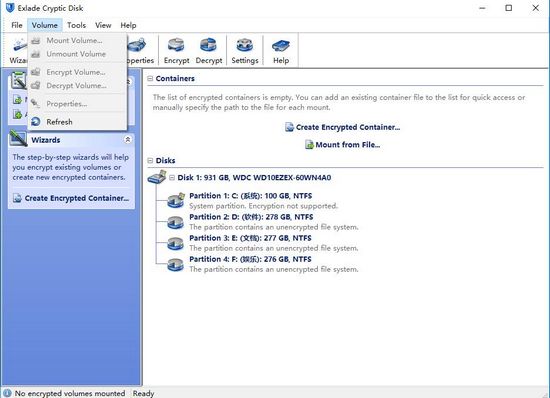Select the Disk 1 drive icon
This screenshot has width=550, height=398.
(156, 177)
